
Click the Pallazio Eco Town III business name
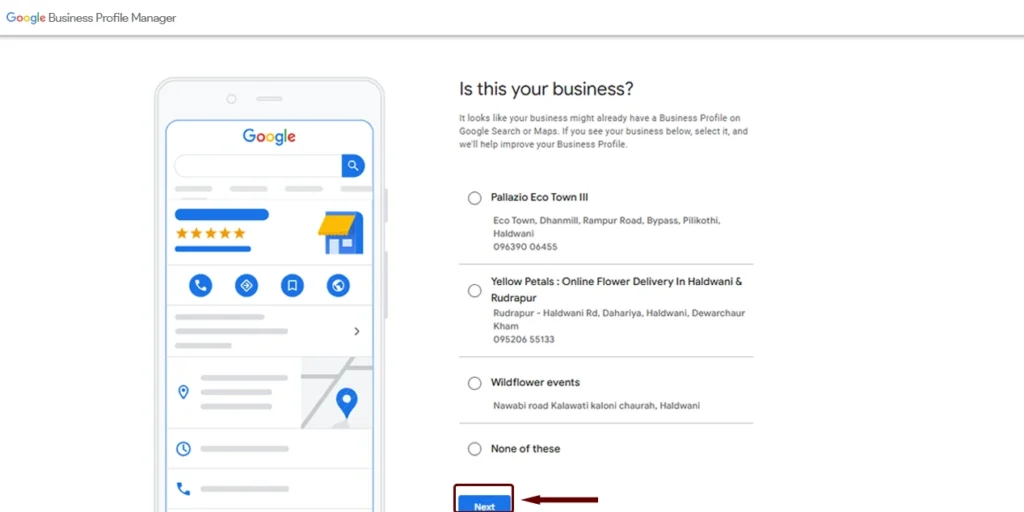539,197
